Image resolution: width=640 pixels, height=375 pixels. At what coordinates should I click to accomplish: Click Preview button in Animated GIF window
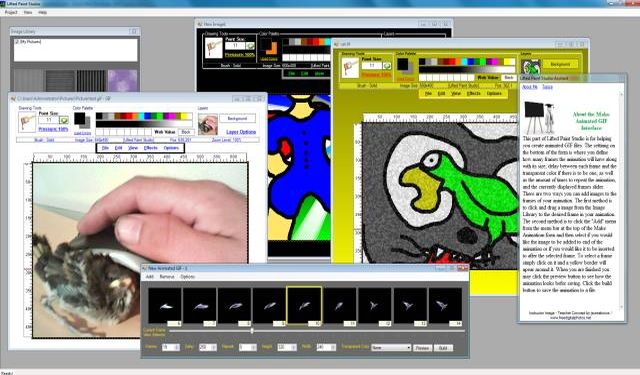[x=422, y=348]
